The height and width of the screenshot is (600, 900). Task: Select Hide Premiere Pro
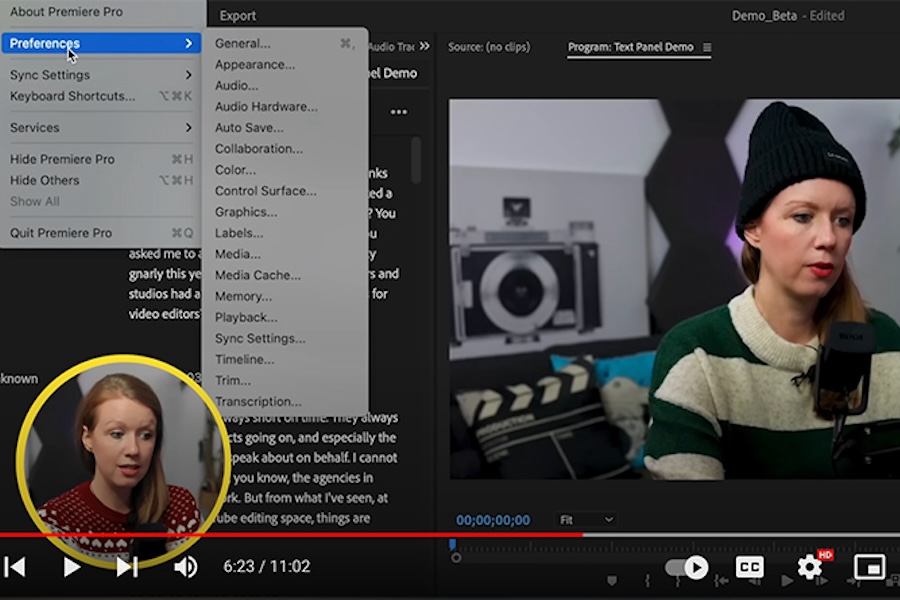[101, 159]
